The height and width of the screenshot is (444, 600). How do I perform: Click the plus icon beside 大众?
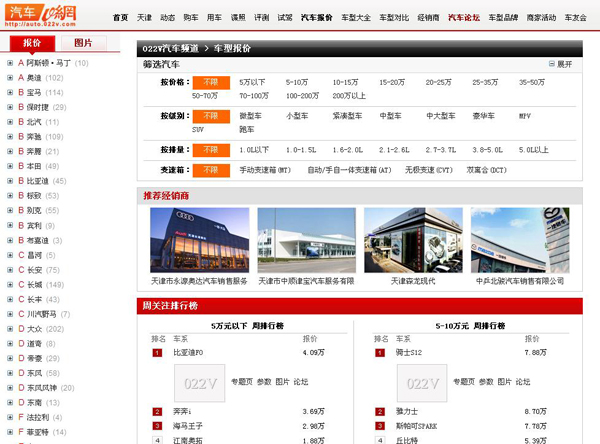point(9,328)
